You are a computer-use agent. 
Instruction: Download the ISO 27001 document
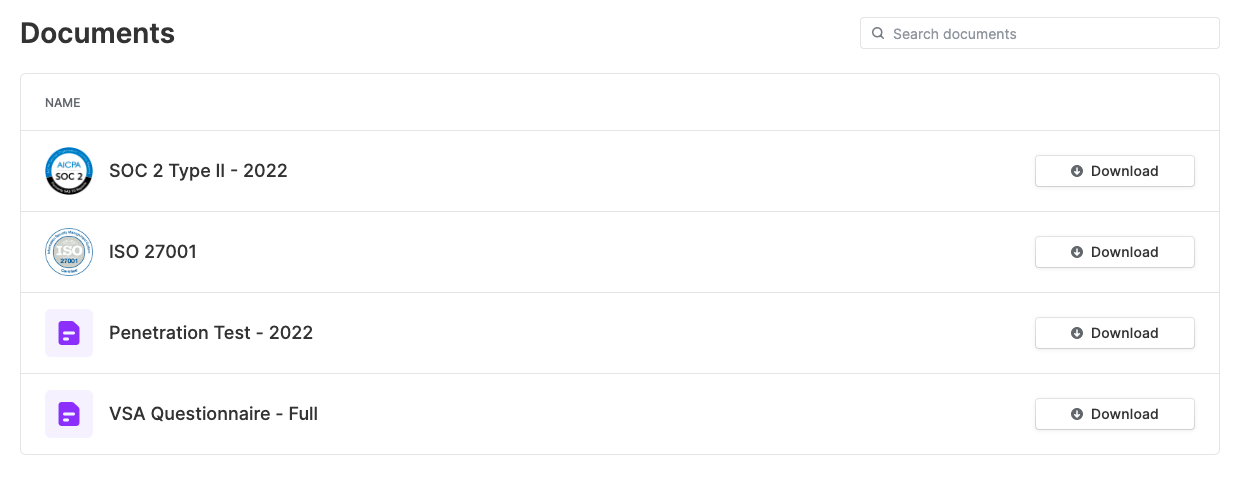click(1114, 252)
